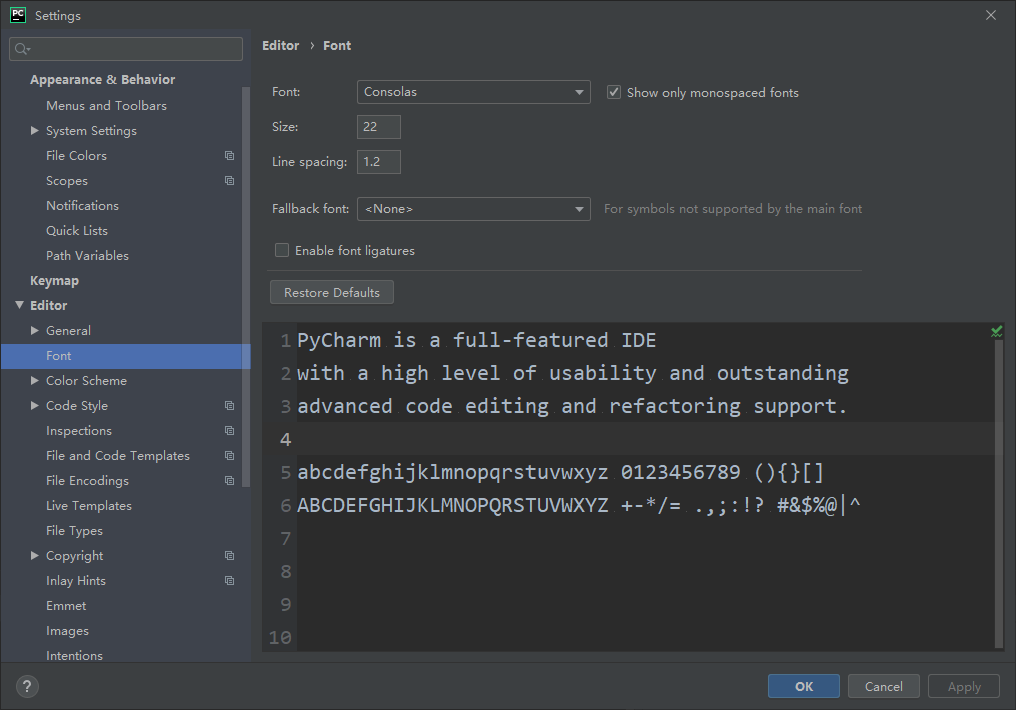This screenshot has height=710, width=1016.
Task: Click the project-level icon beside Copyright
Action: pos(229,556)
